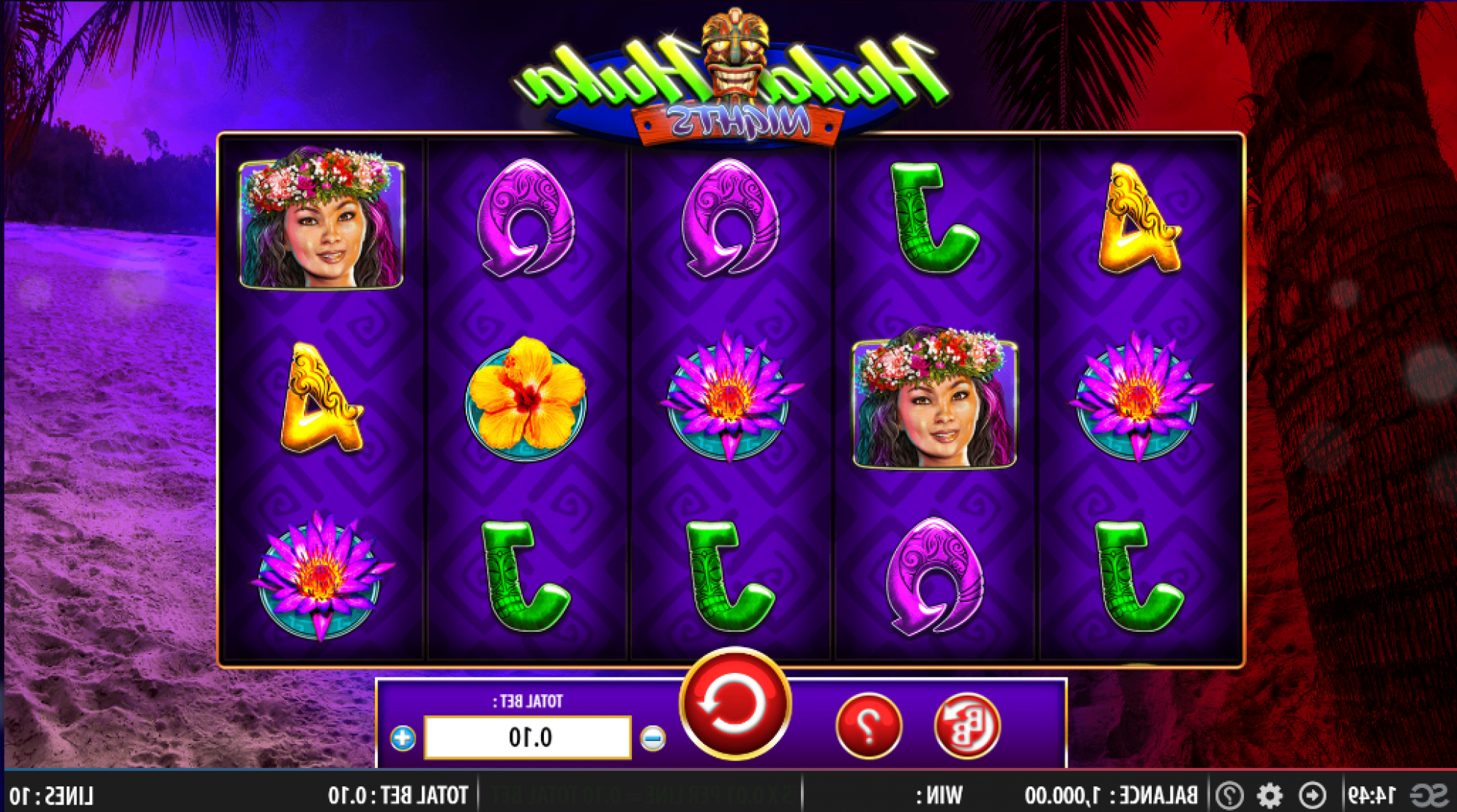Click the total bet value field
The width and height of the screenshot is (1457, 812).
(528, 737)
